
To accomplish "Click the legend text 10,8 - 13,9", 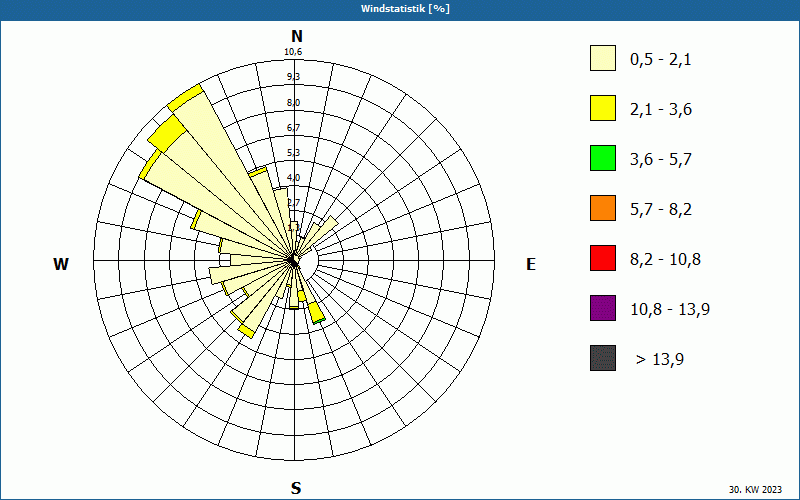I will click(x=670, y=310).
